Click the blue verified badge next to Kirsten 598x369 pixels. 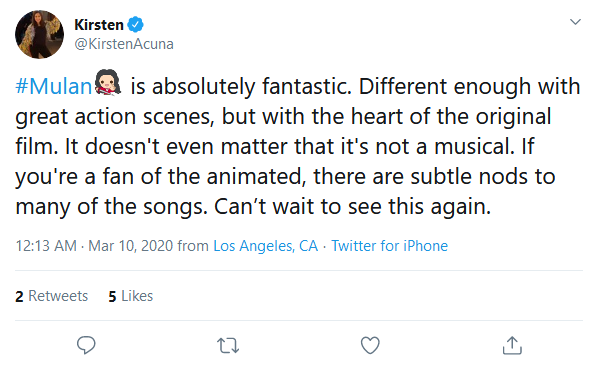tap(135, 25)
